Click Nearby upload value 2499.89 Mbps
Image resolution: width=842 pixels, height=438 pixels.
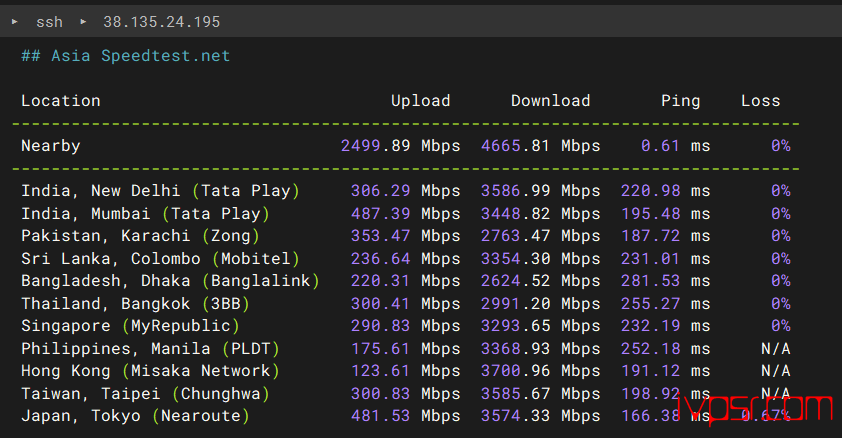401,146
